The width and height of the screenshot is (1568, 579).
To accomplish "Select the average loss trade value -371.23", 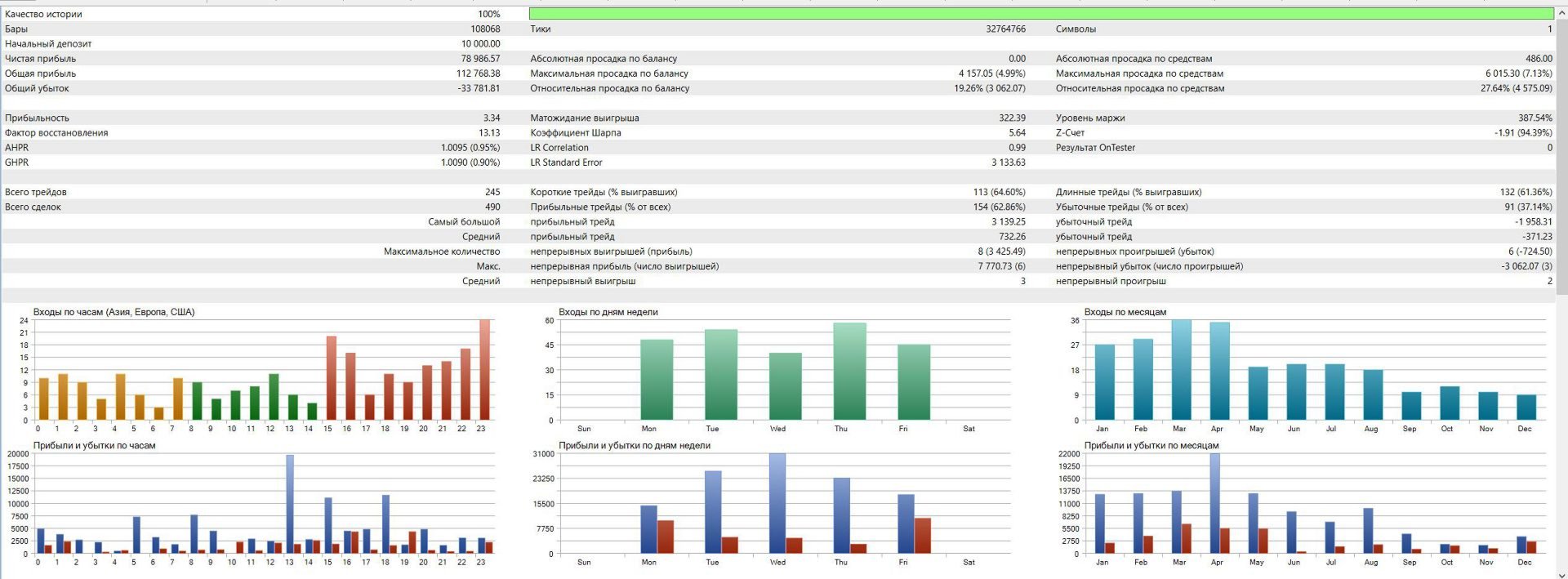I will coord(1537,237).
